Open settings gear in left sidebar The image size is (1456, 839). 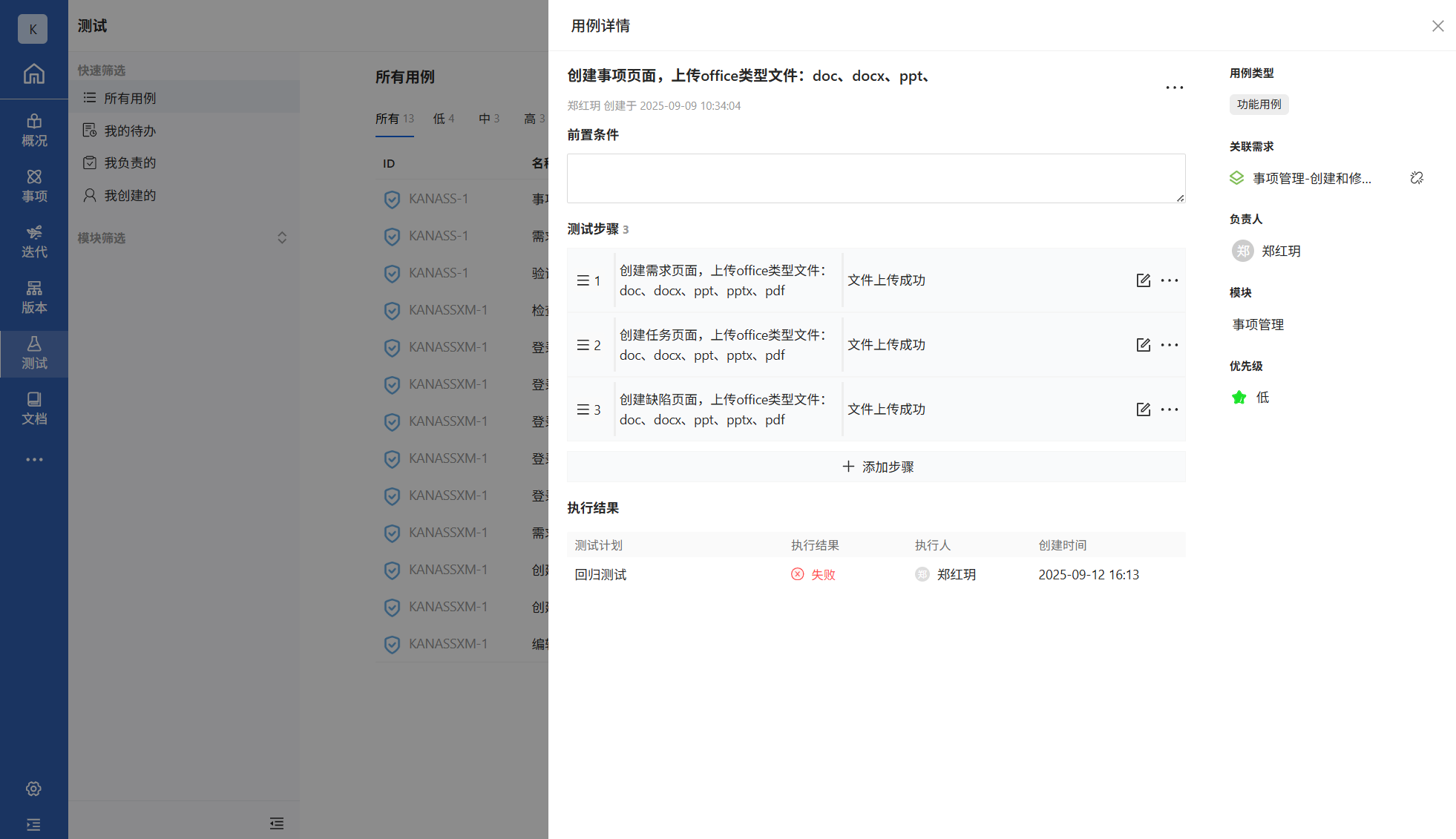click(33, 789)
